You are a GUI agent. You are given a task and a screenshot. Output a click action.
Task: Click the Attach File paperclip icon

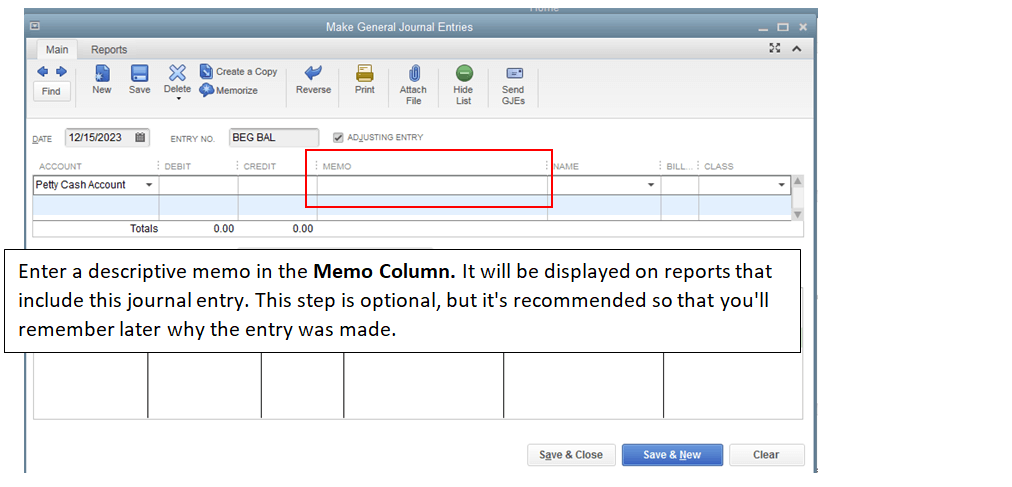coord(414,73)
